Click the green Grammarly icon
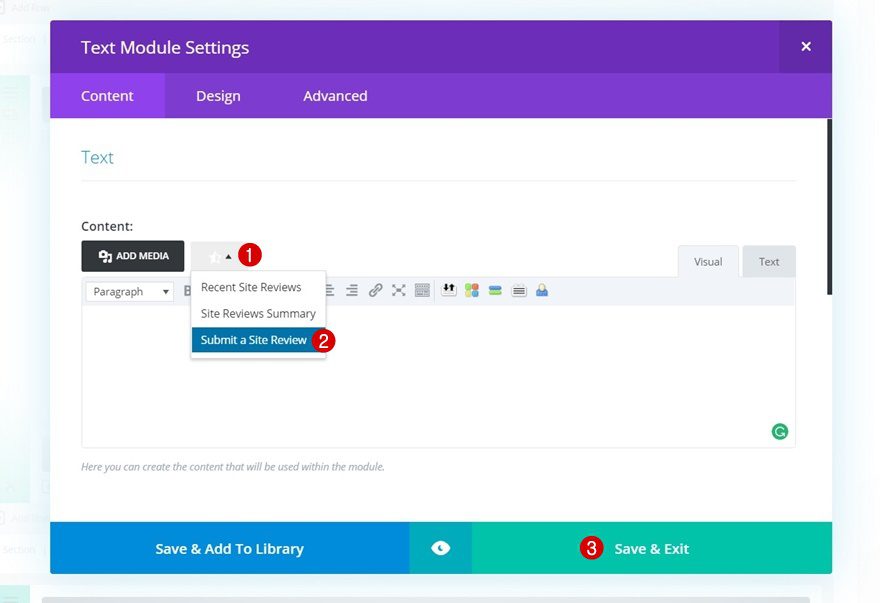The width and height of the screenshot is (880, 603). [780, 432]
